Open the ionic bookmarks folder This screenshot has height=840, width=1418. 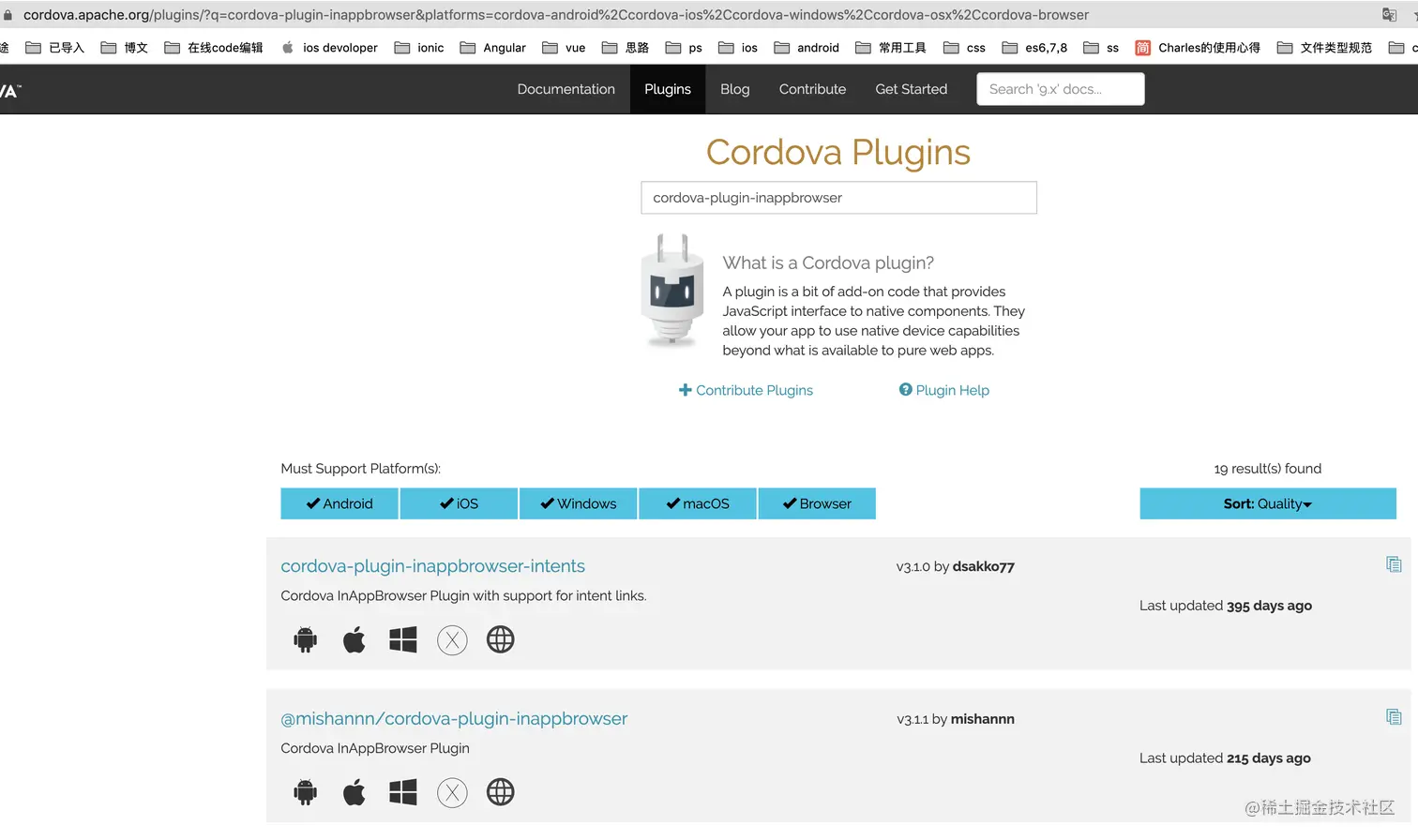(x=419, y=48)
